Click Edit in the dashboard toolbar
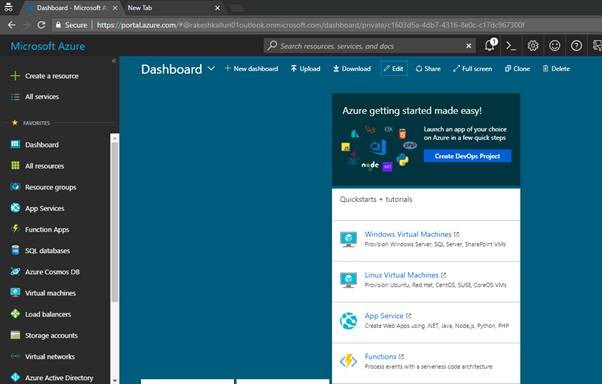The width and height of the screenshot is (602, 384). tap(394, 69)
